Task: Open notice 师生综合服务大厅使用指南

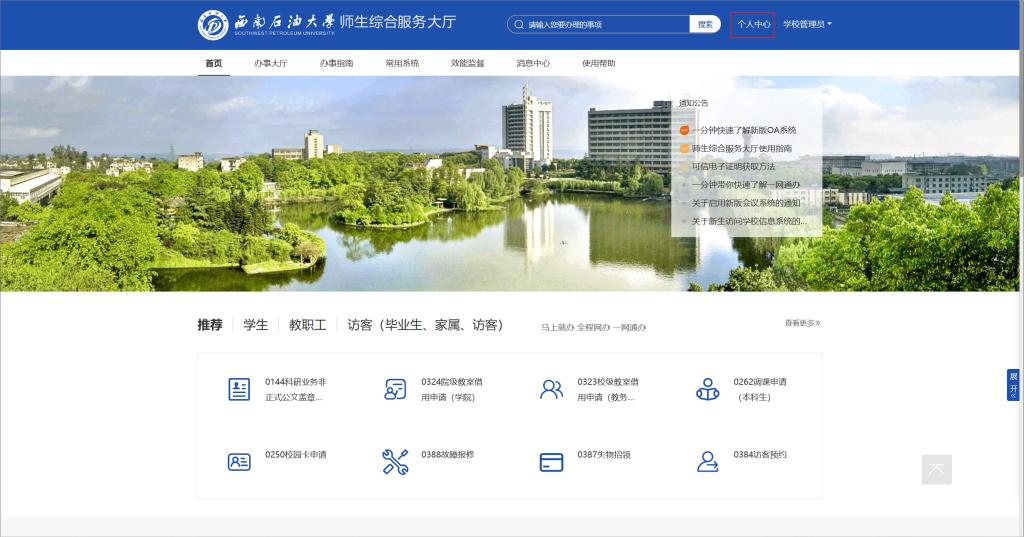Action: point(742,148)
